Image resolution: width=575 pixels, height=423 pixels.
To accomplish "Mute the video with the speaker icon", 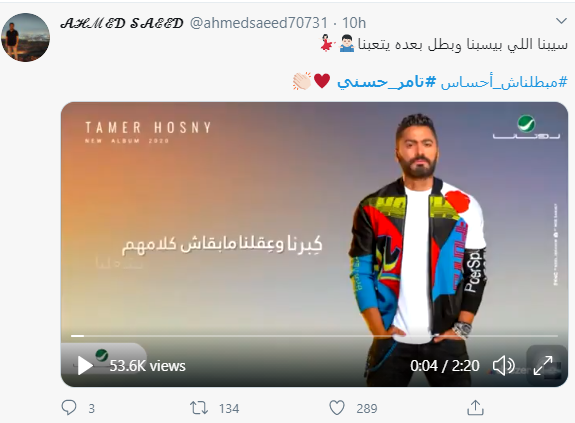I will point(503,365).
